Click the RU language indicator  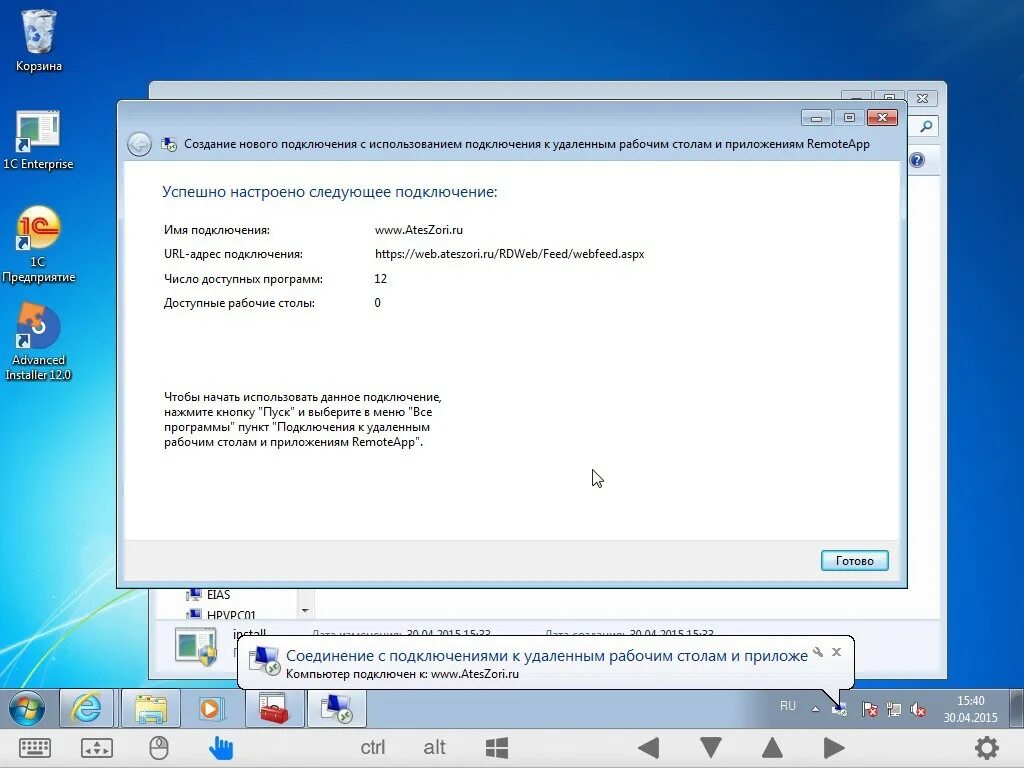coord(788,706)
